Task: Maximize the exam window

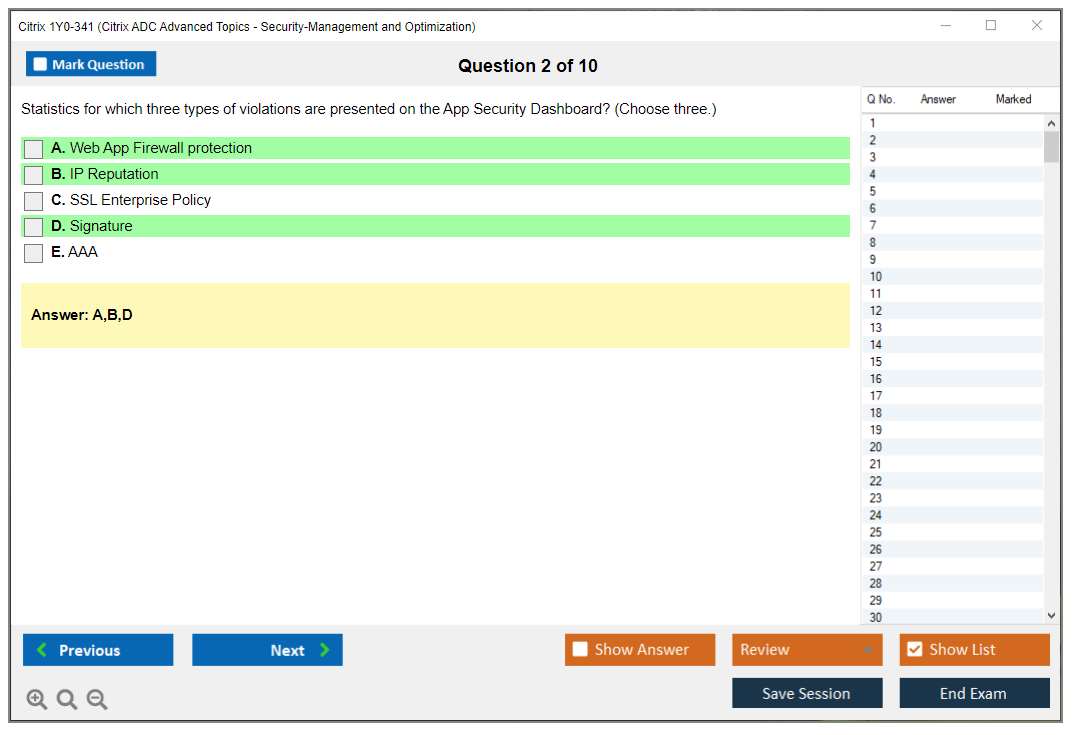Action: click(991, 26)
